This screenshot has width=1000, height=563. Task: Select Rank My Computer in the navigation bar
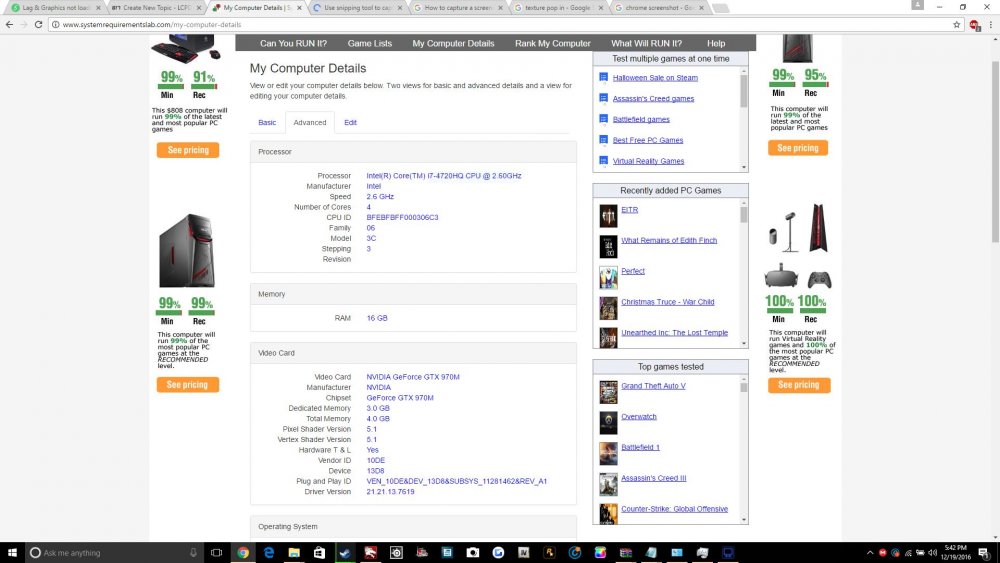click(553, 44)
